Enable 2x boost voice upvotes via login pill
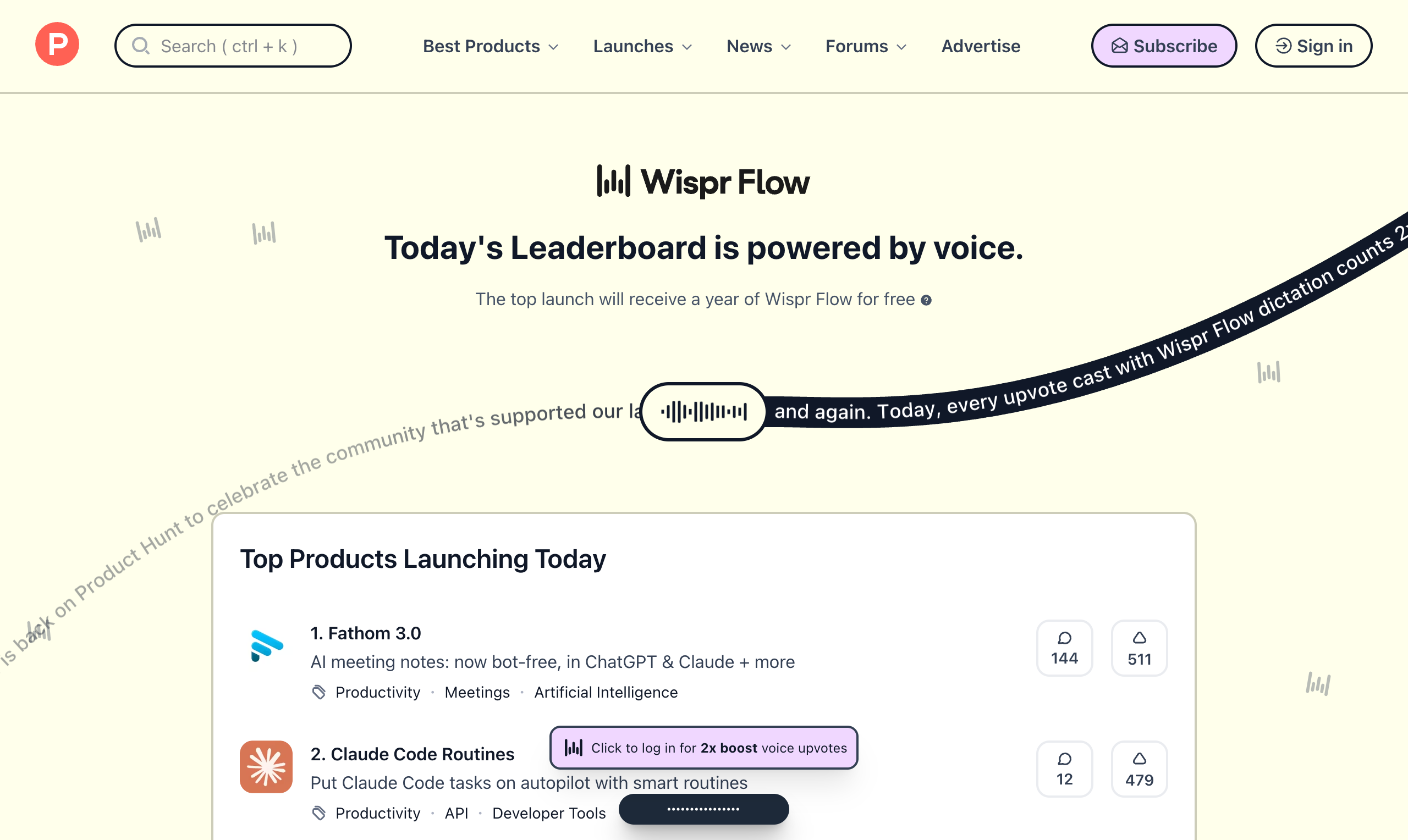1408x840 pixels. click(x=703, y=747)
